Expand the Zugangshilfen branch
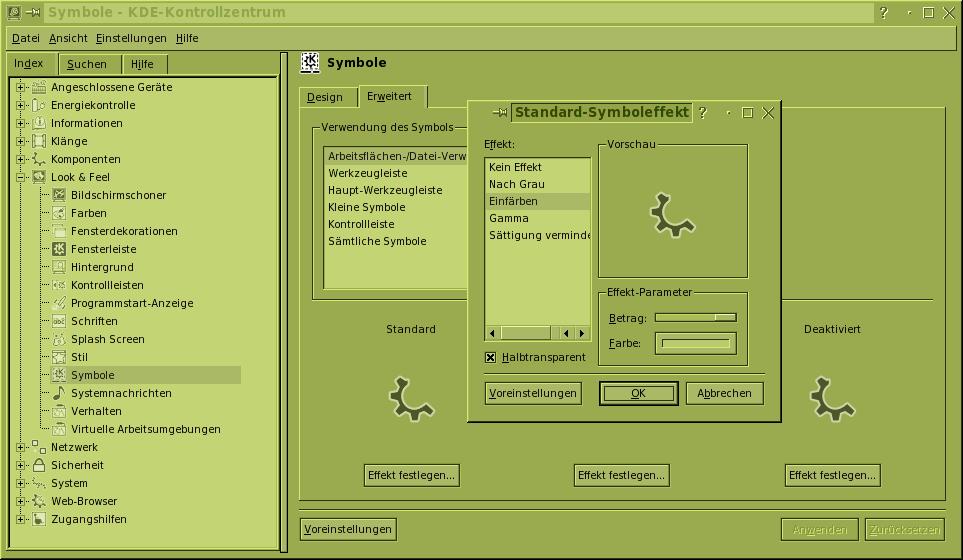The width and height of the screenshot is (963, 560). tap(20, 519)
